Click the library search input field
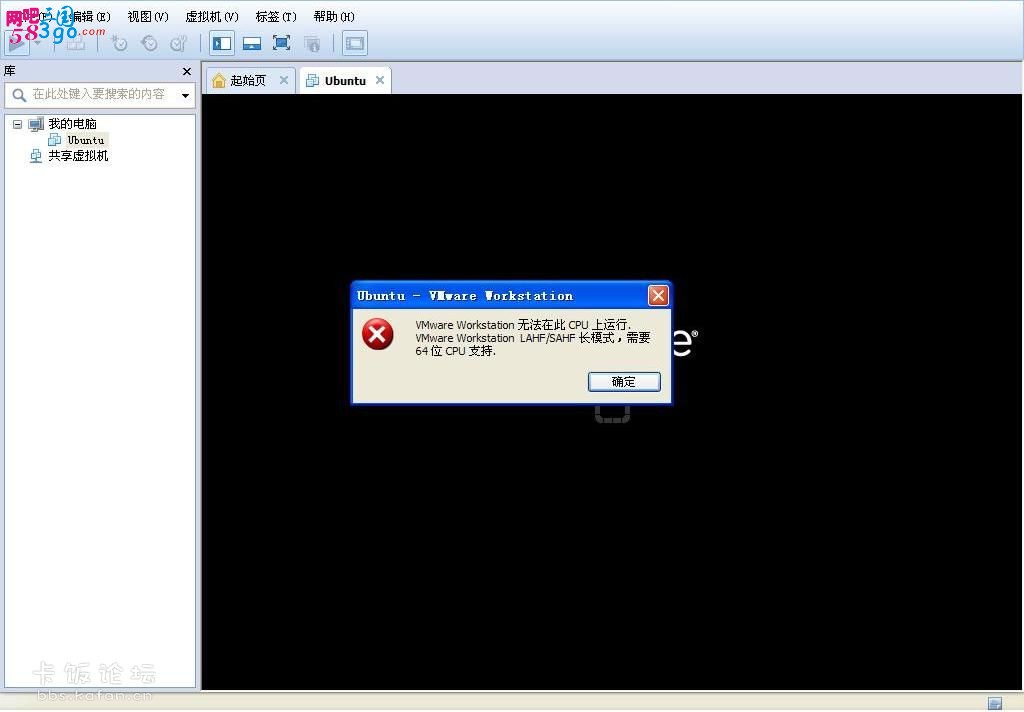This screenshot has width=1024, height=712. 99,95
